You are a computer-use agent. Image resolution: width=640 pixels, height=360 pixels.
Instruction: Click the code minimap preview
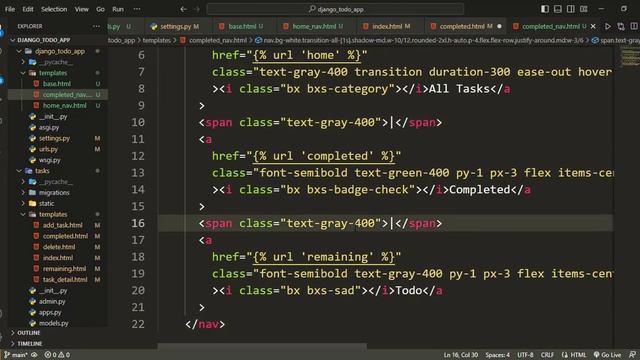[629, 57]
